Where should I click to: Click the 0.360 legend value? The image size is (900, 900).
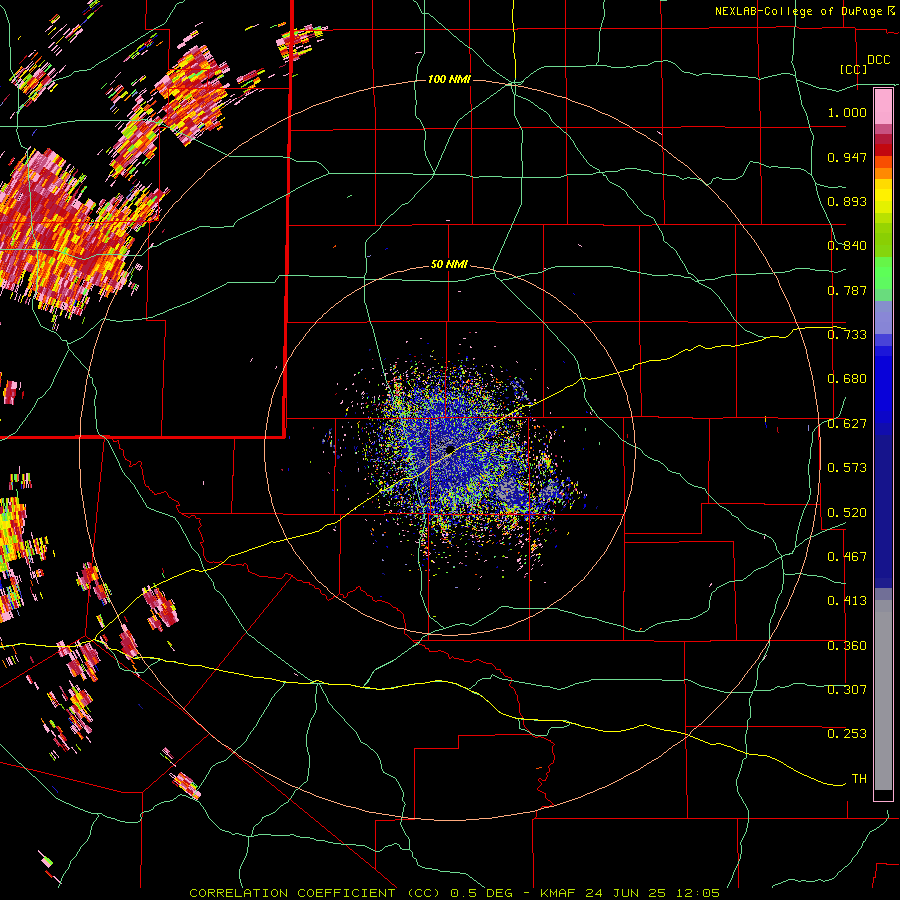coord(847,646)
